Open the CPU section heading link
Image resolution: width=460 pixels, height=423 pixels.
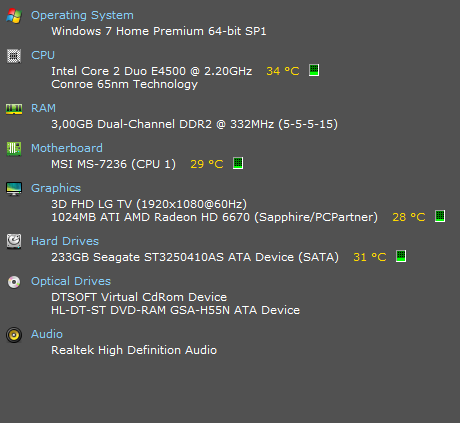[x=43, y=55]
